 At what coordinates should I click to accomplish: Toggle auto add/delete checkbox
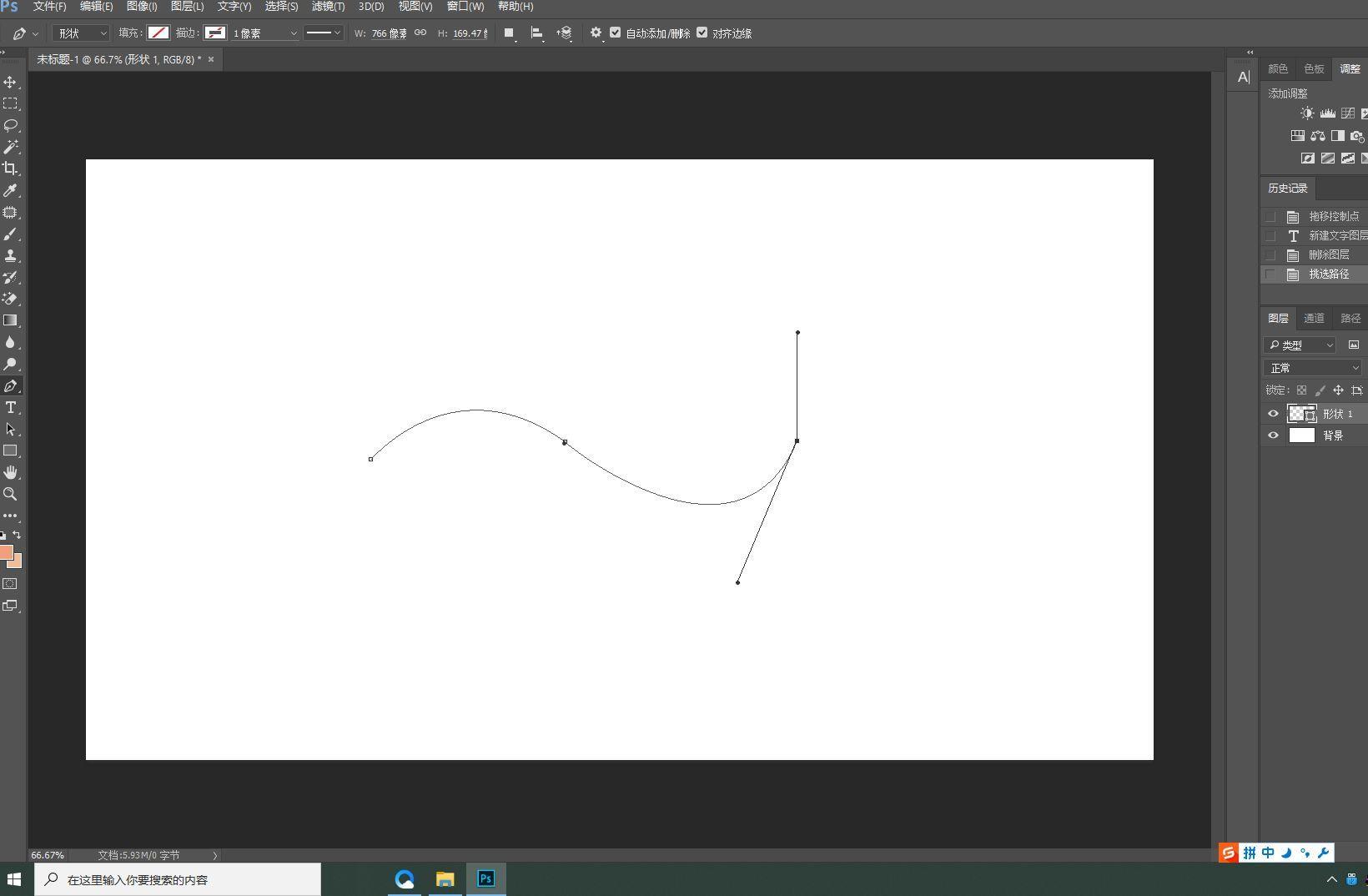coord(615,33)
